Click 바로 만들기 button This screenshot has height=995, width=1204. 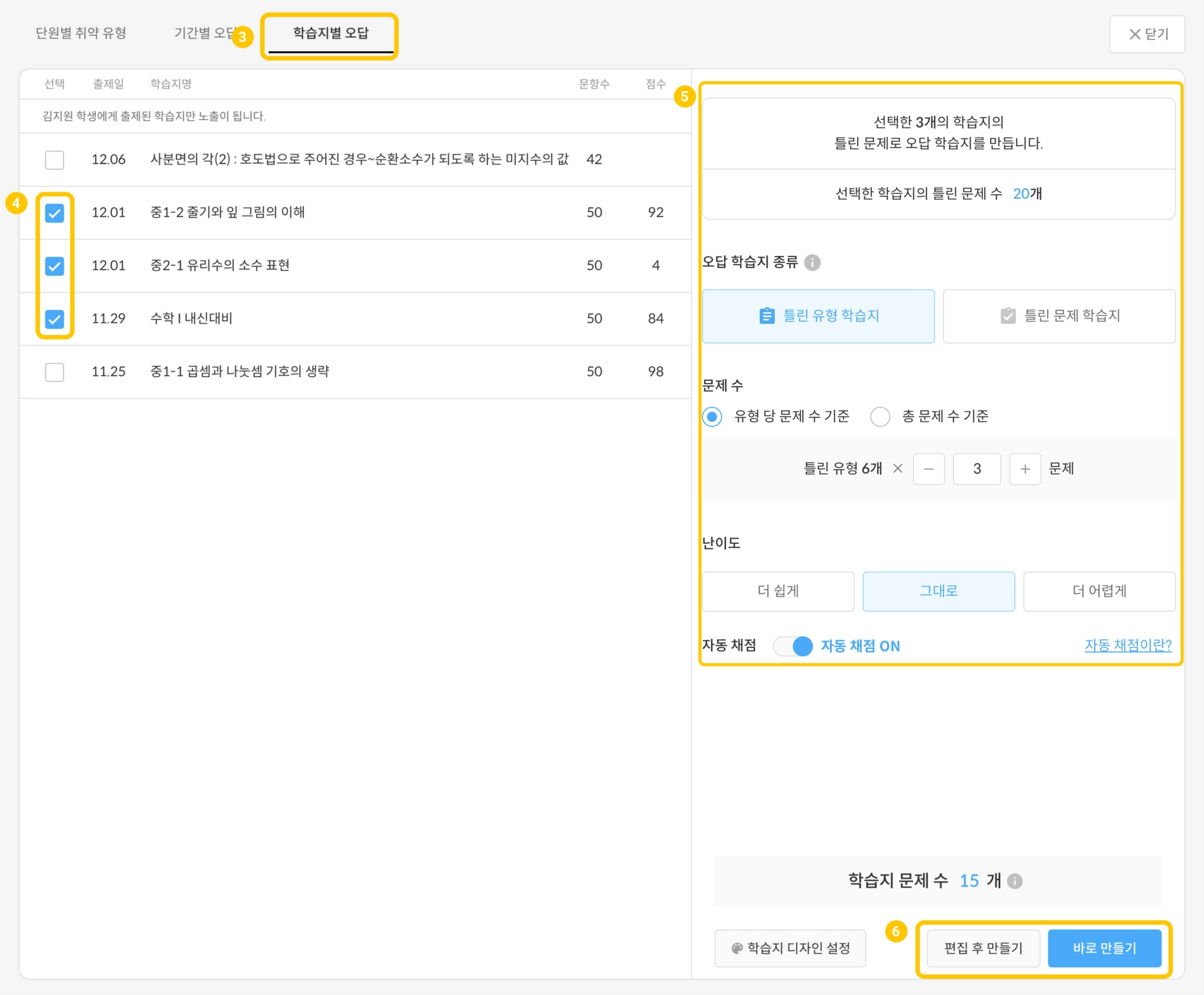(1104, 948)
